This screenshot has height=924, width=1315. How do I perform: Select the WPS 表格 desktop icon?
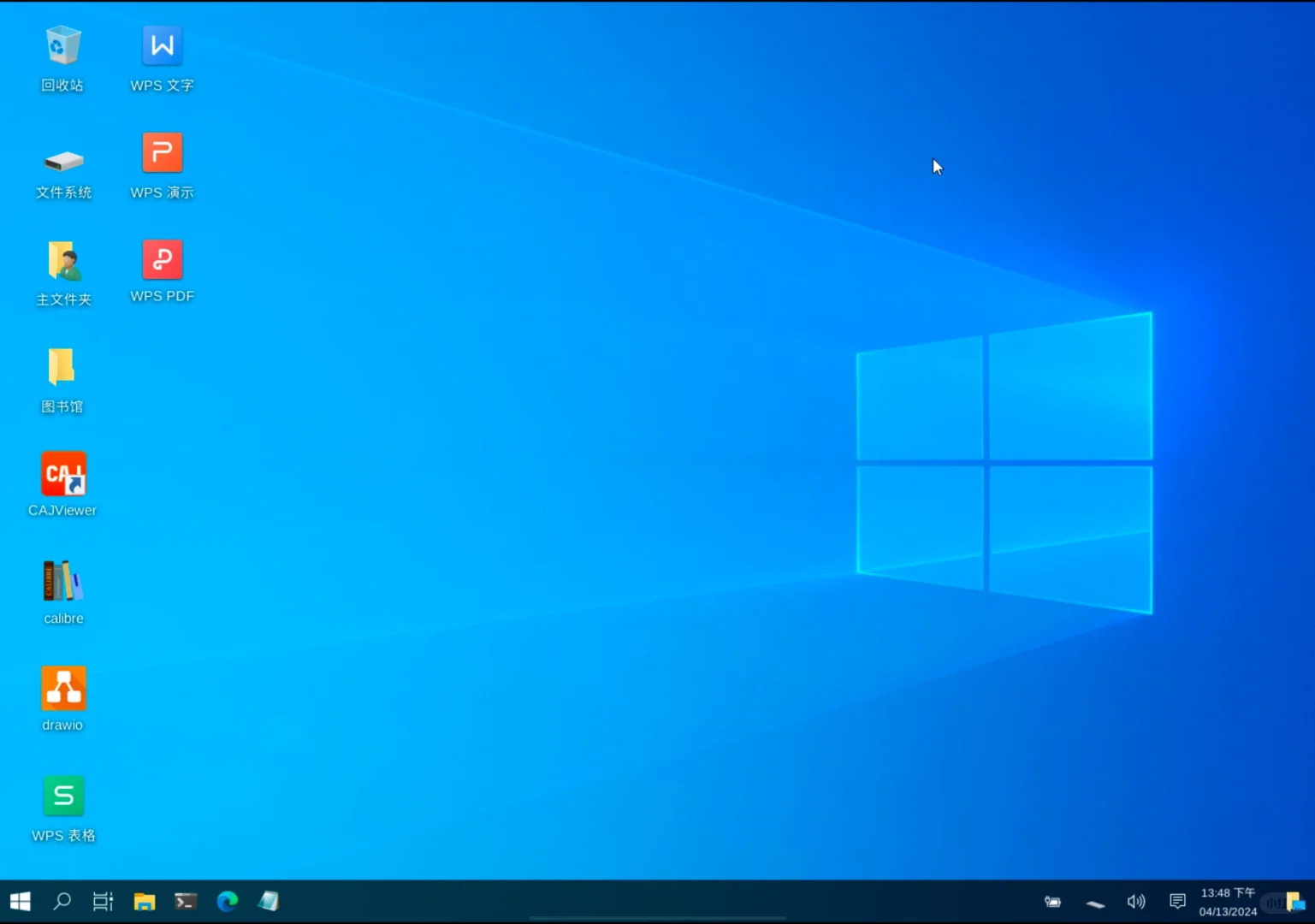[x=63, y=808]
